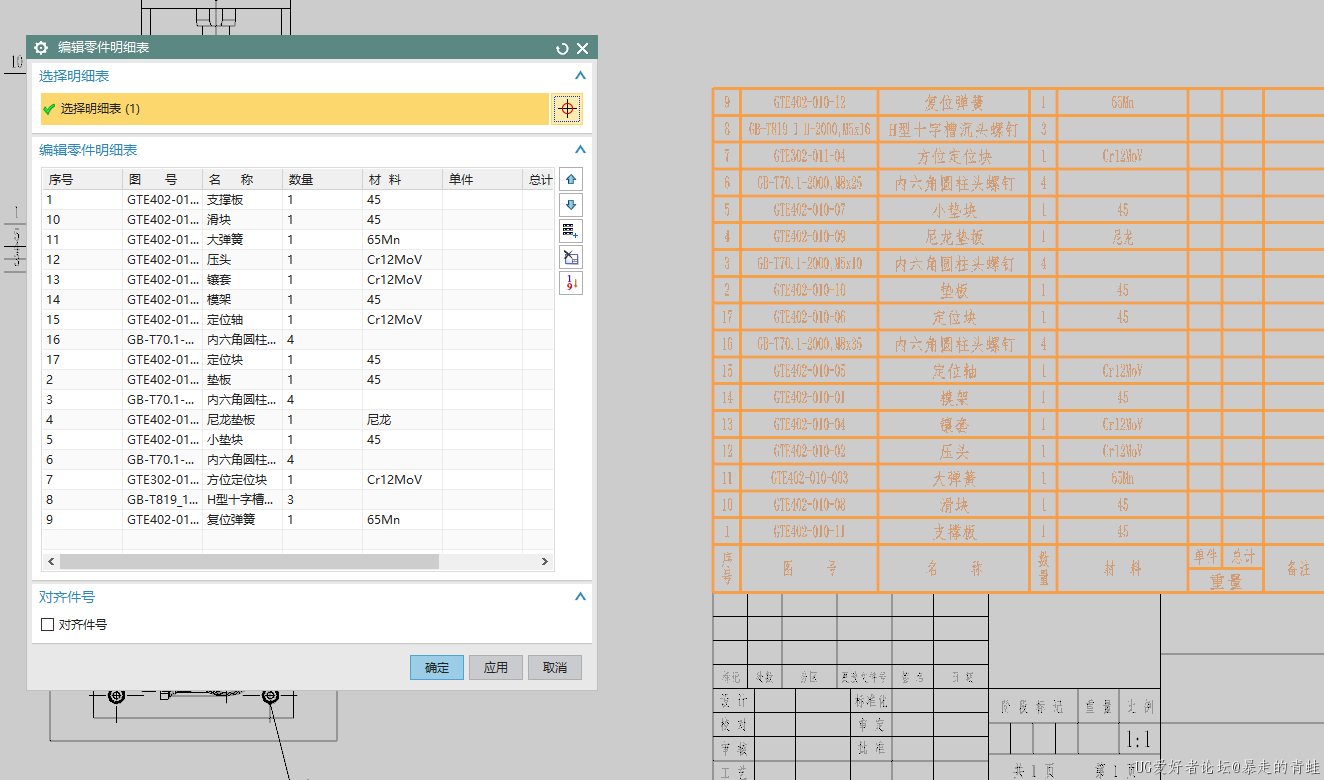Select the 模架 row in the dialog table
The height and width of the screenshot is (780, 1324).
[298, 300]
